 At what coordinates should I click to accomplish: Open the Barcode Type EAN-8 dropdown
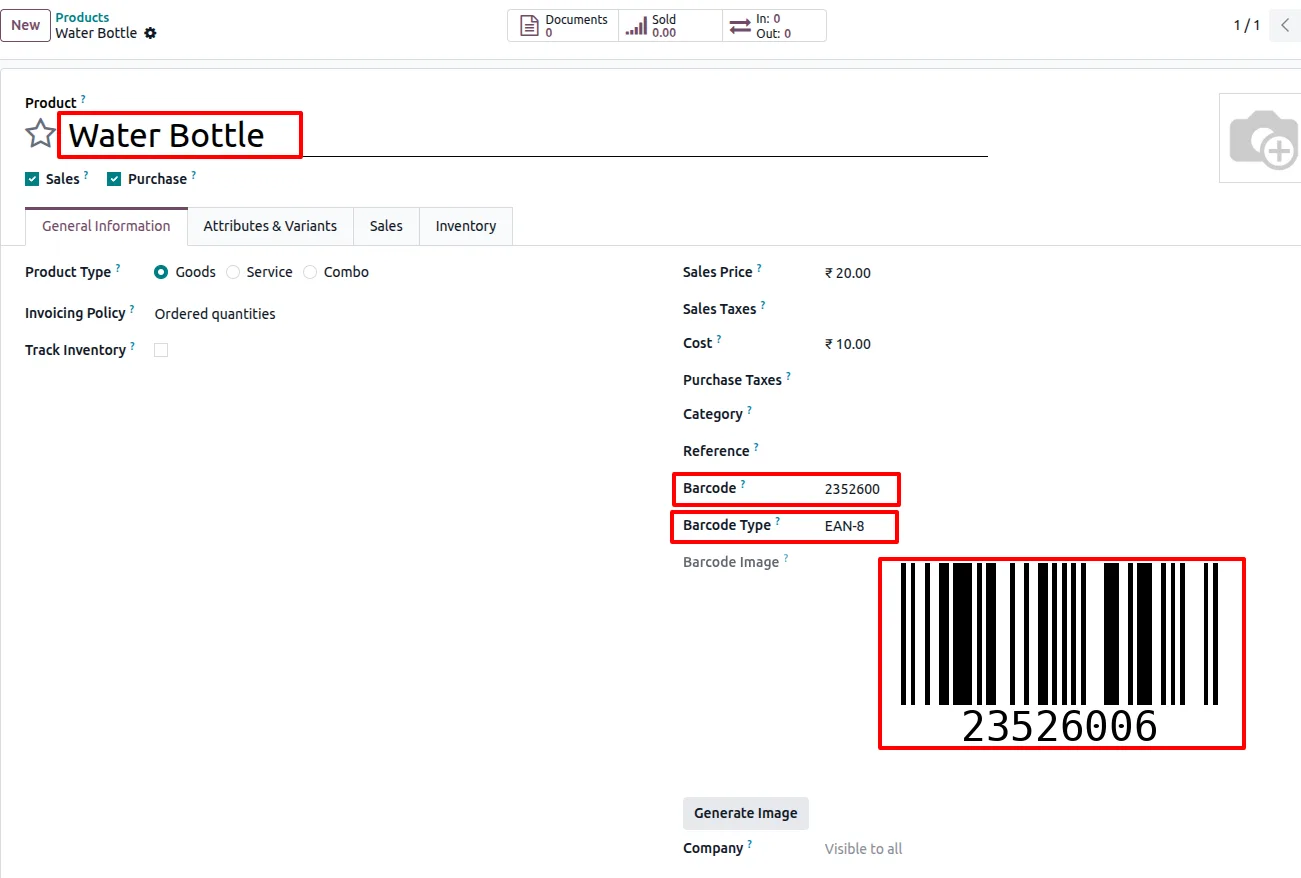(x=845, y=525)
